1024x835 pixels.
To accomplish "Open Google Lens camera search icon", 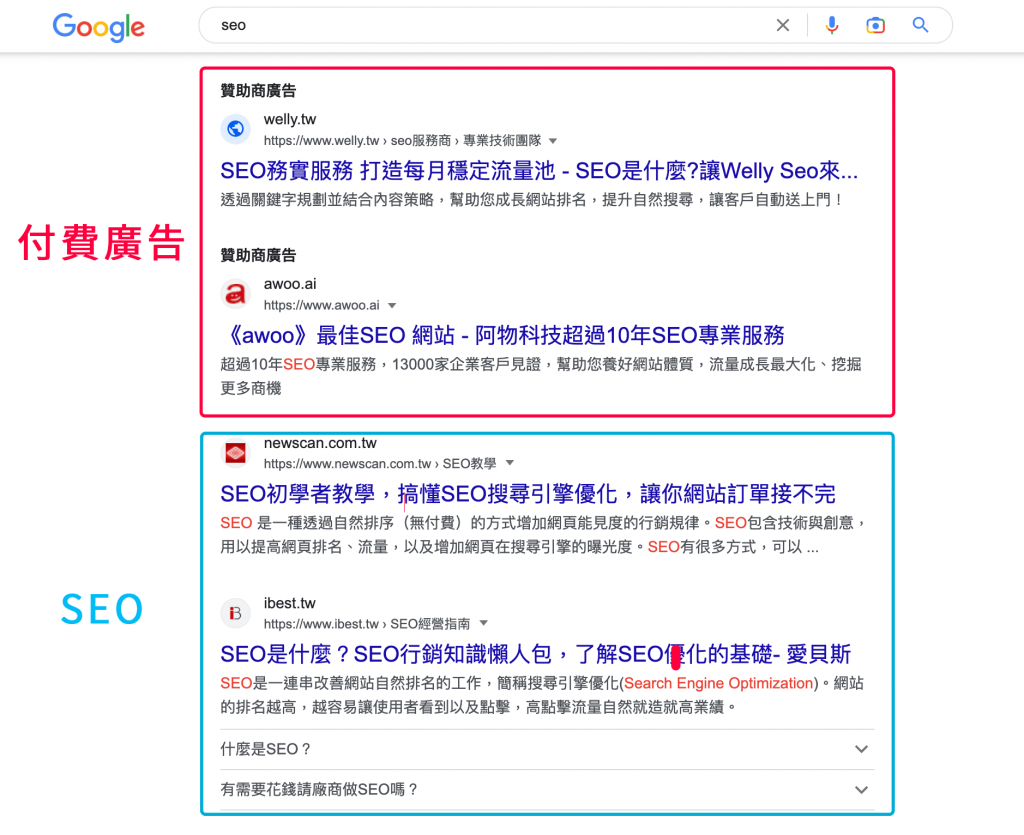I will (x=875, y=25).
